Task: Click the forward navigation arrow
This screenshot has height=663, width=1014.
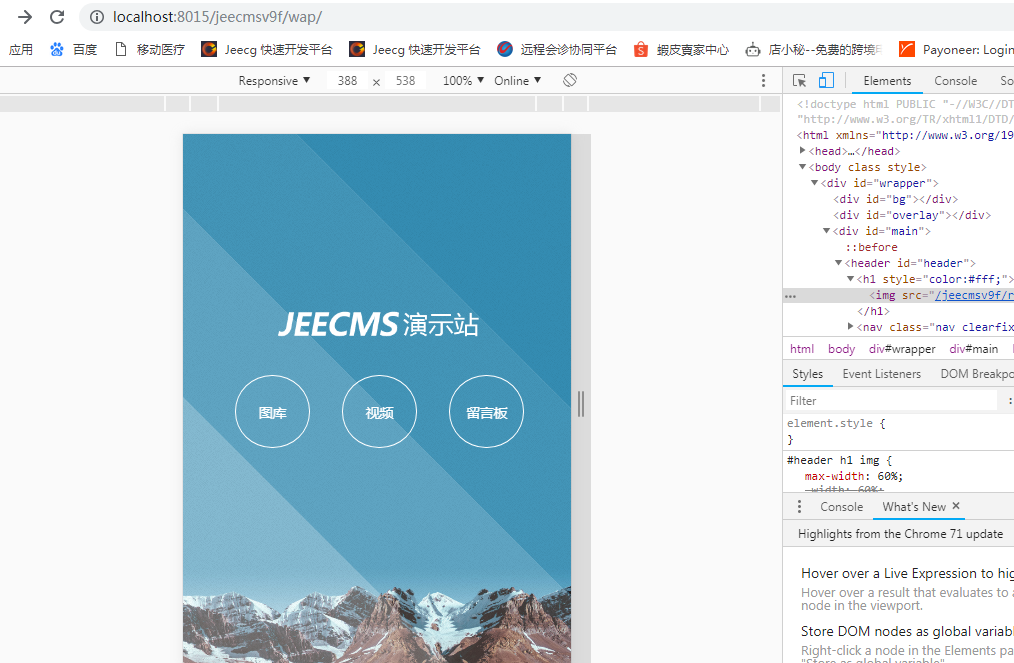Action: coord(25,17)
